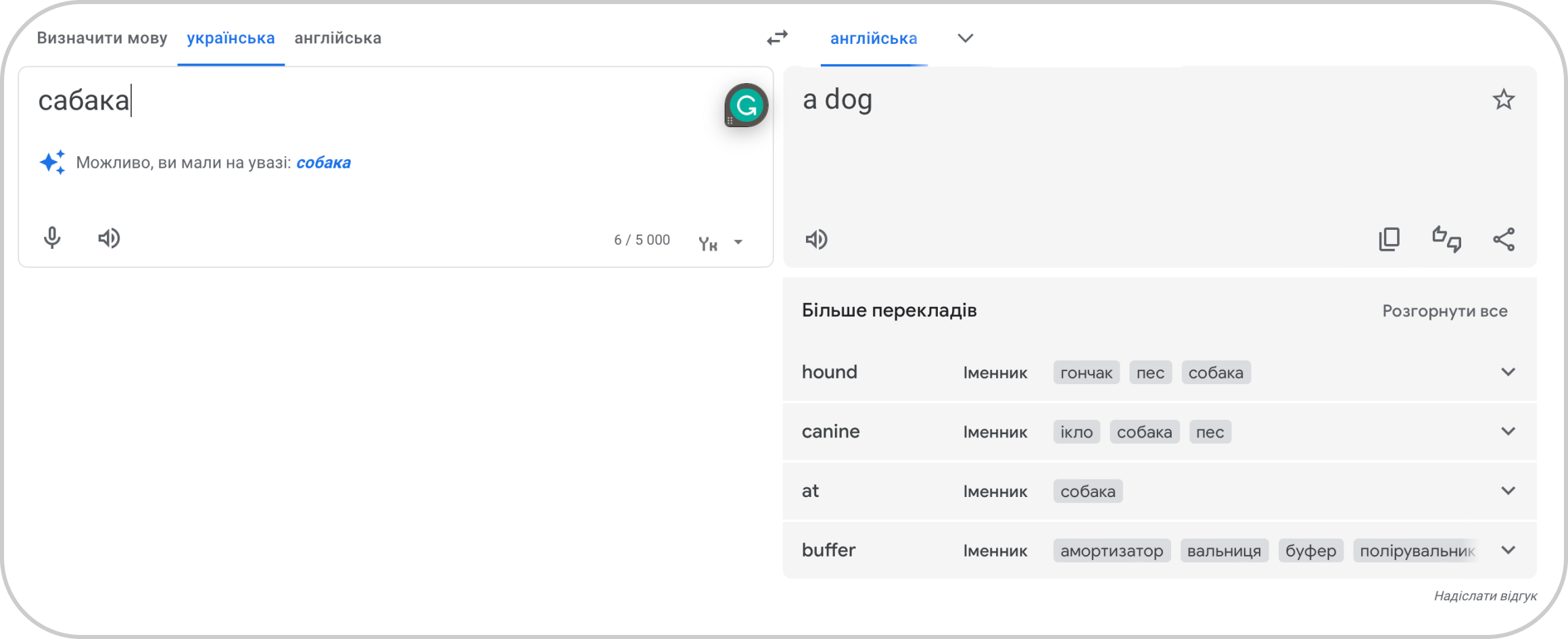1568x639 pixels.
Task: Open the Ук keyboard input tool
Action: pyautogui.click(x=708, y=243)
